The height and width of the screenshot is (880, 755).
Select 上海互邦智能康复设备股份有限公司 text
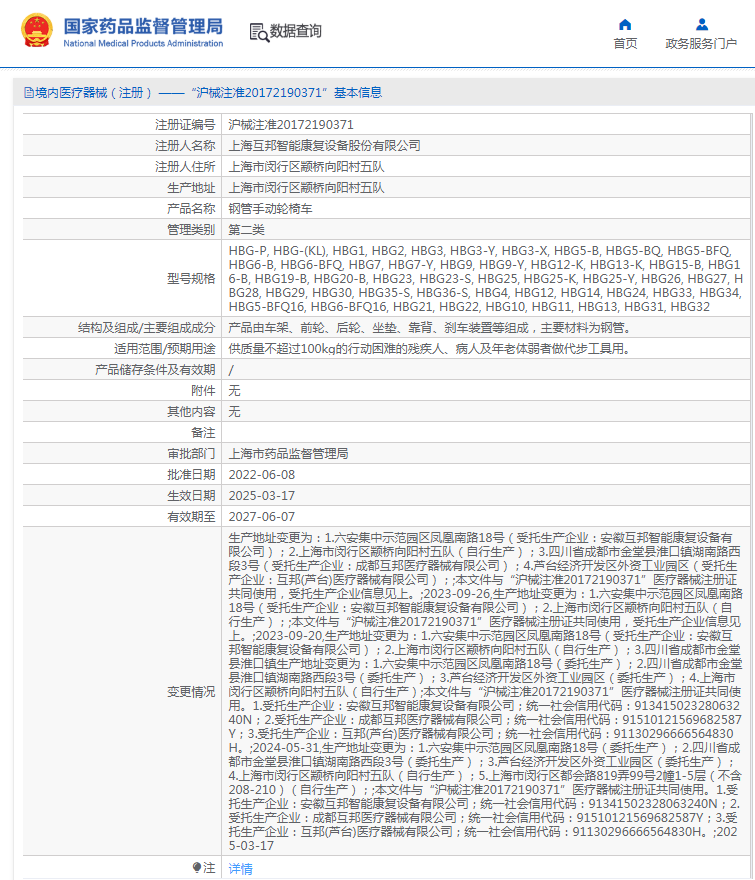[324, 146]
